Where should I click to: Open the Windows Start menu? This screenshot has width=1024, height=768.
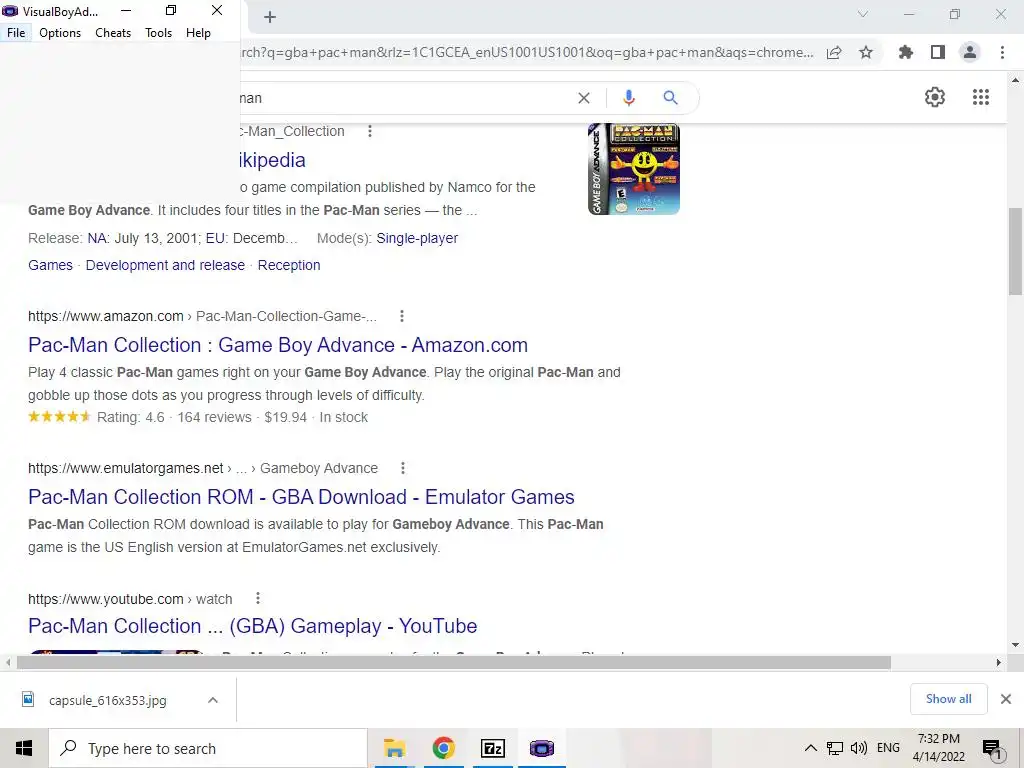tap(24, 748)
